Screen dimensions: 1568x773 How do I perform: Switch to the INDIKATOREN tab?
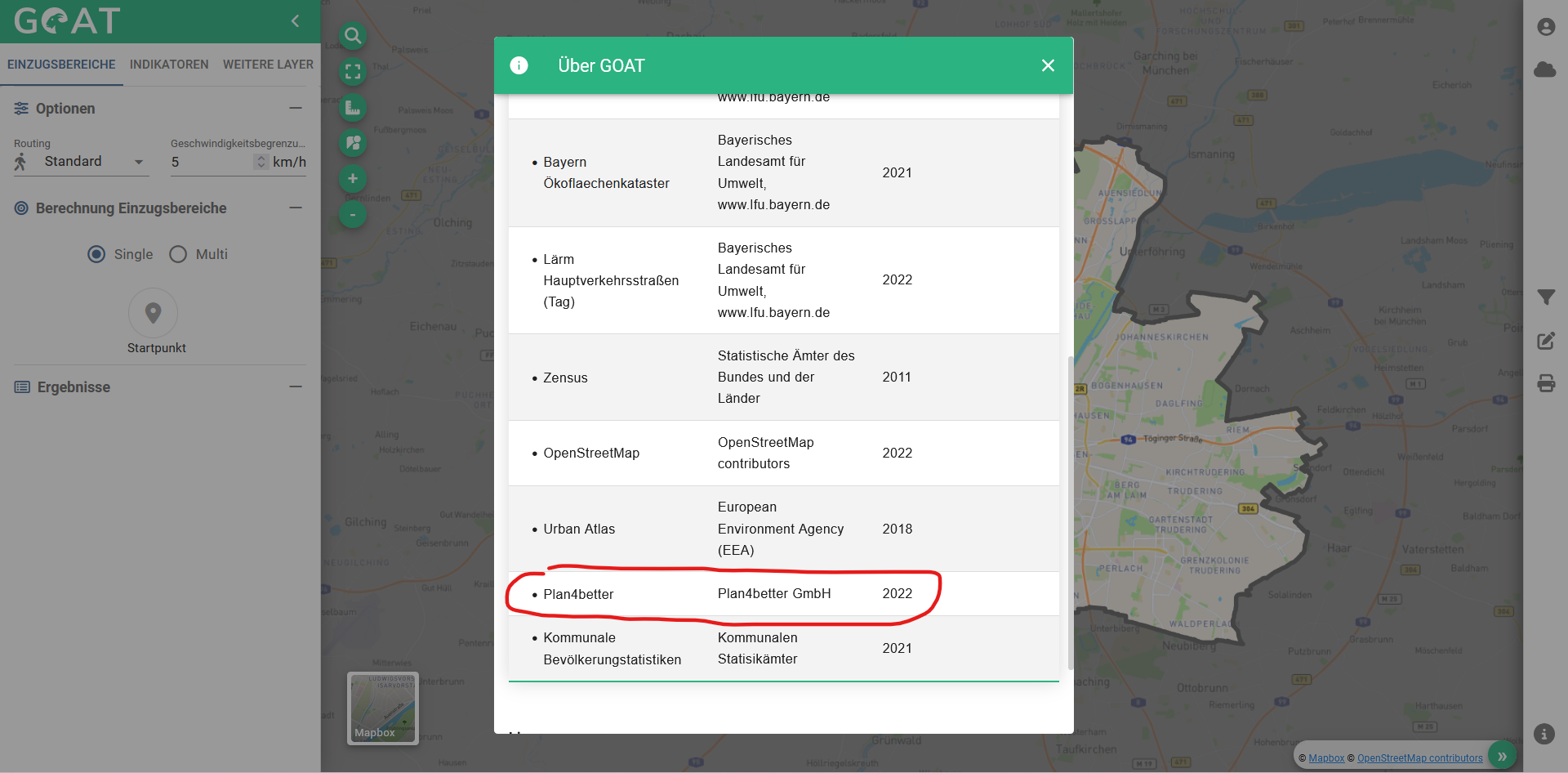click(169, 64)
